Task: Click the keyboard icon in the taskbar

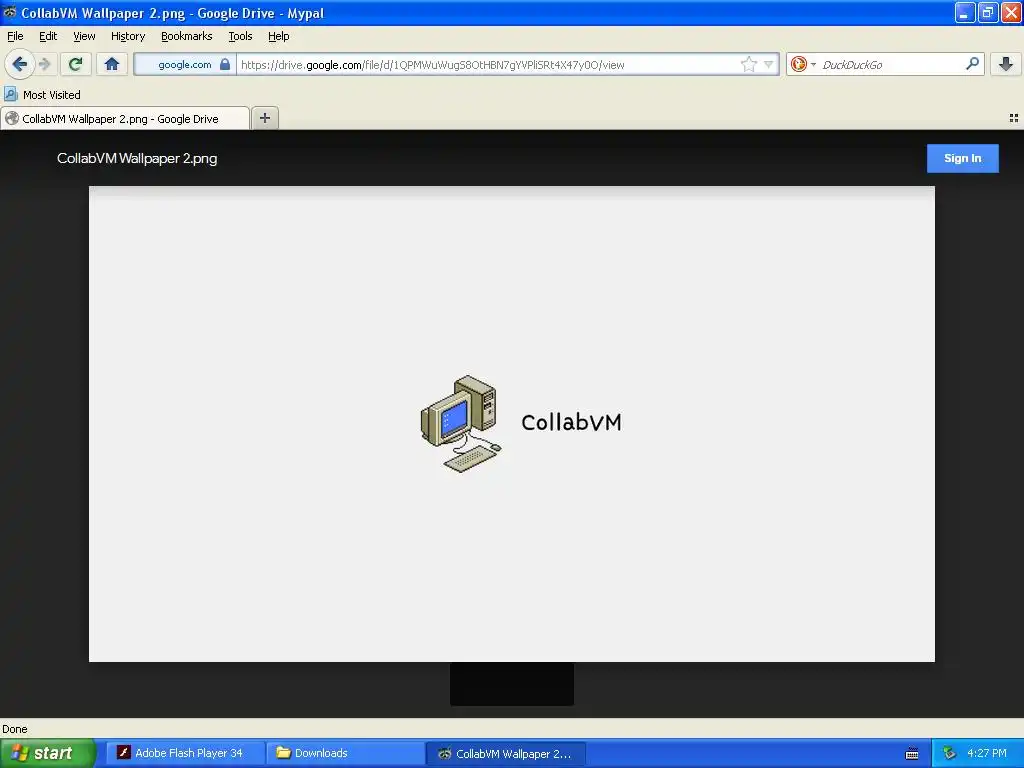Action: pyautogui.click(x=912, y=754)
